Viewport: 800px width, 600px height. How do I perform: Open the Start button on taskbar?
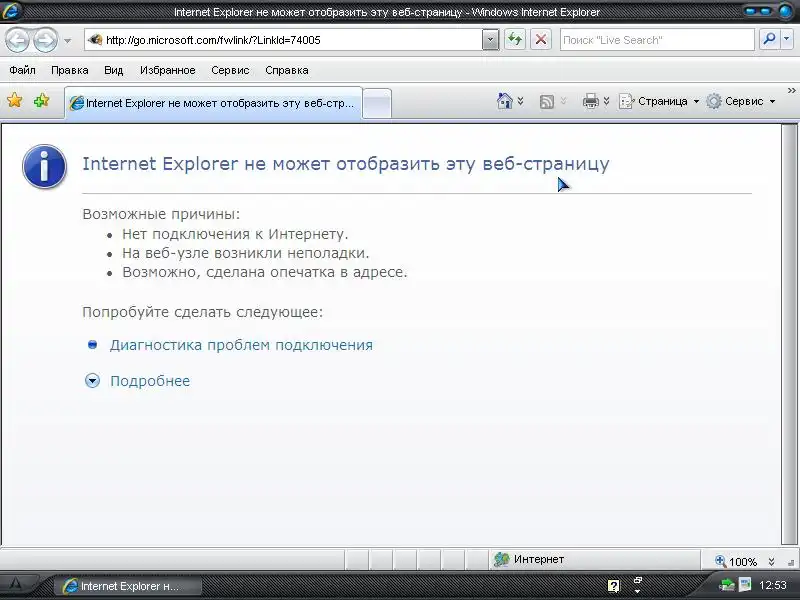pyautogui.click(x=15, y=585)
